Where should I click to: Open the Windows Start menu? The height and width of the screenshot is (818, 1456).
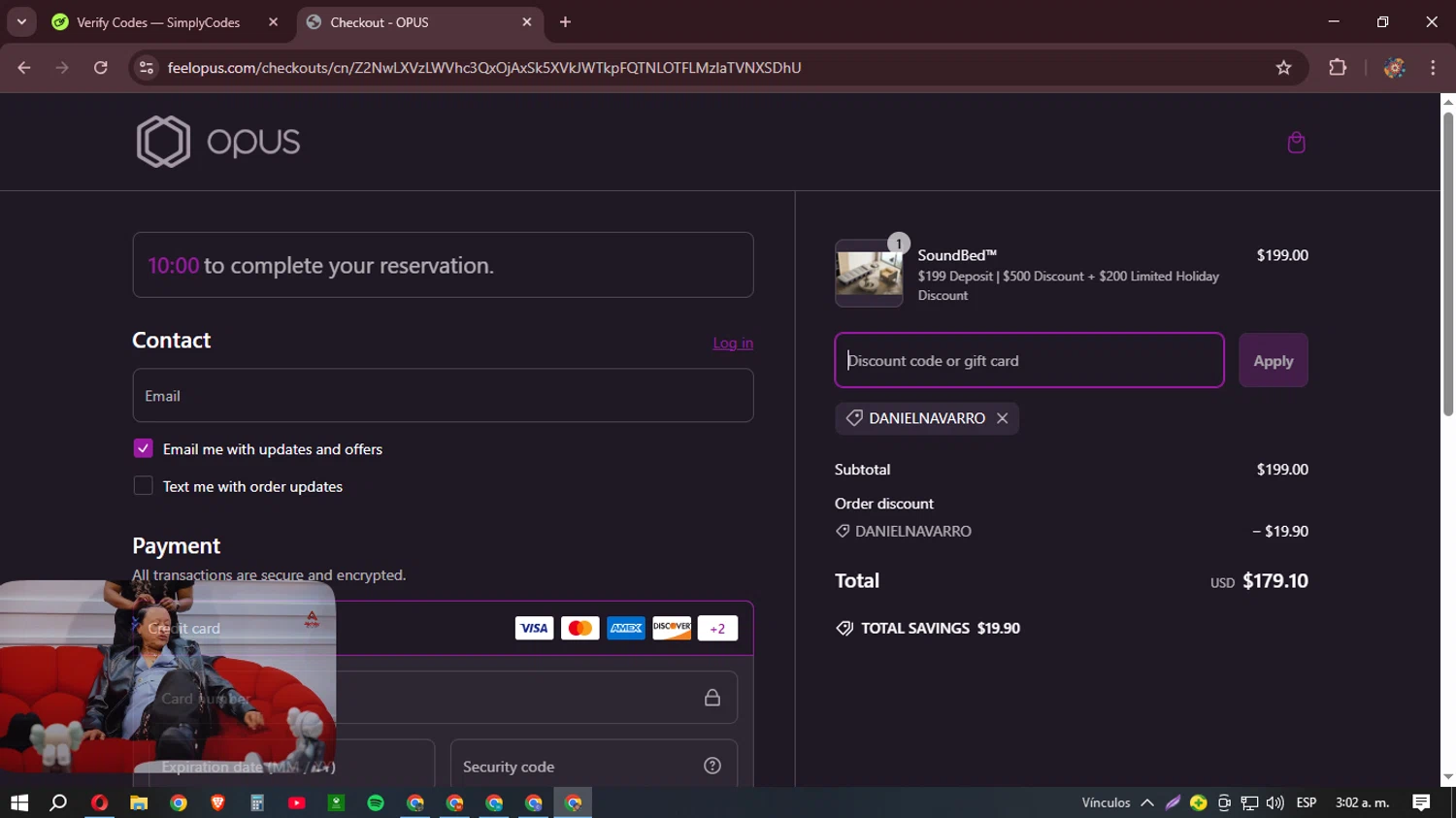click(x=19, y=802)
